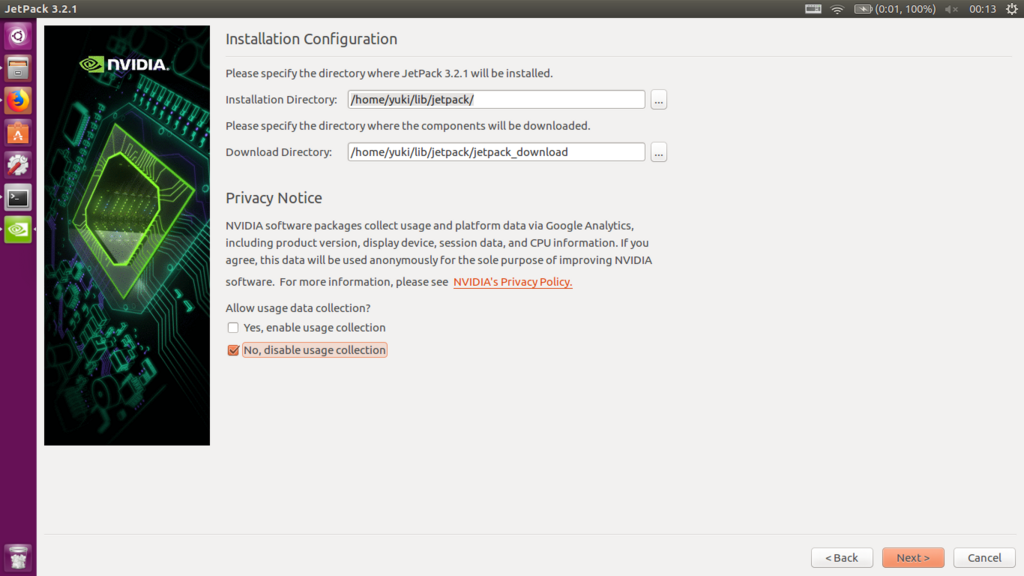The image size is (1024, 576).
Task: Proceed with Next button
Action: (913, 558)
